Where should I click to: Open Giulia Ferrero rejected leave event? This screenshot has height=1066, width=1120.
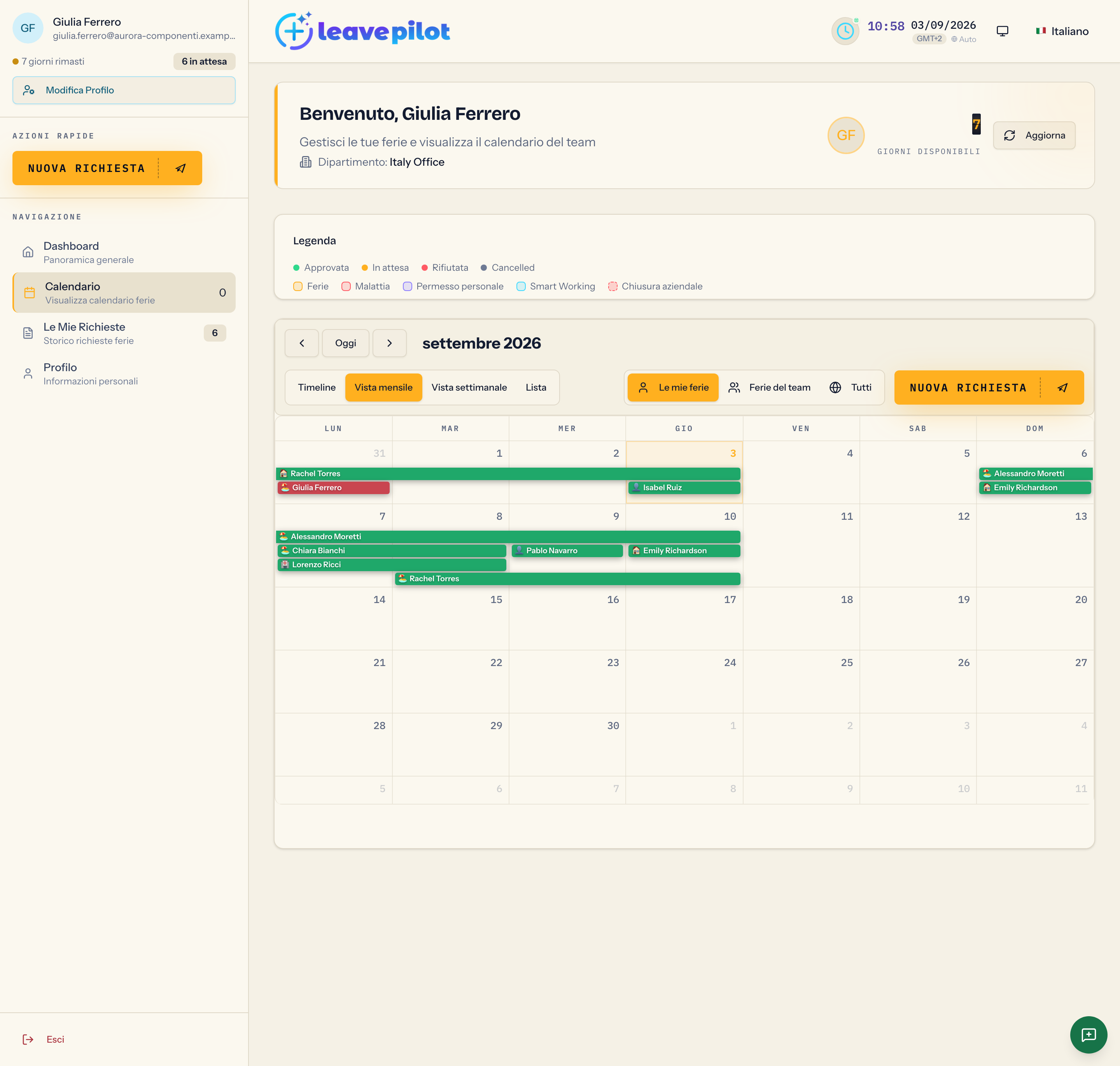(333, 487)
